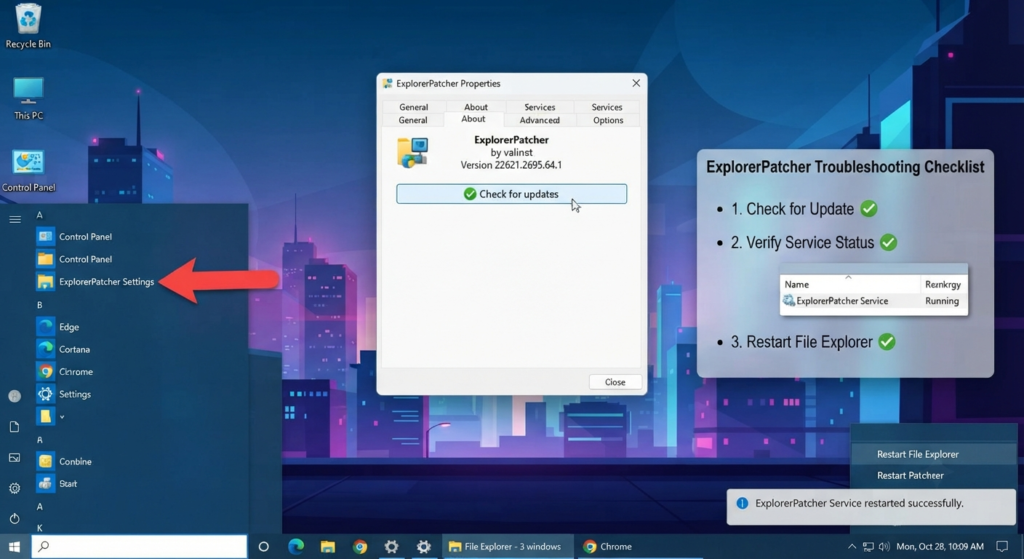
Task: Expand the Start menu hamburger button
Action: [15, 219]
